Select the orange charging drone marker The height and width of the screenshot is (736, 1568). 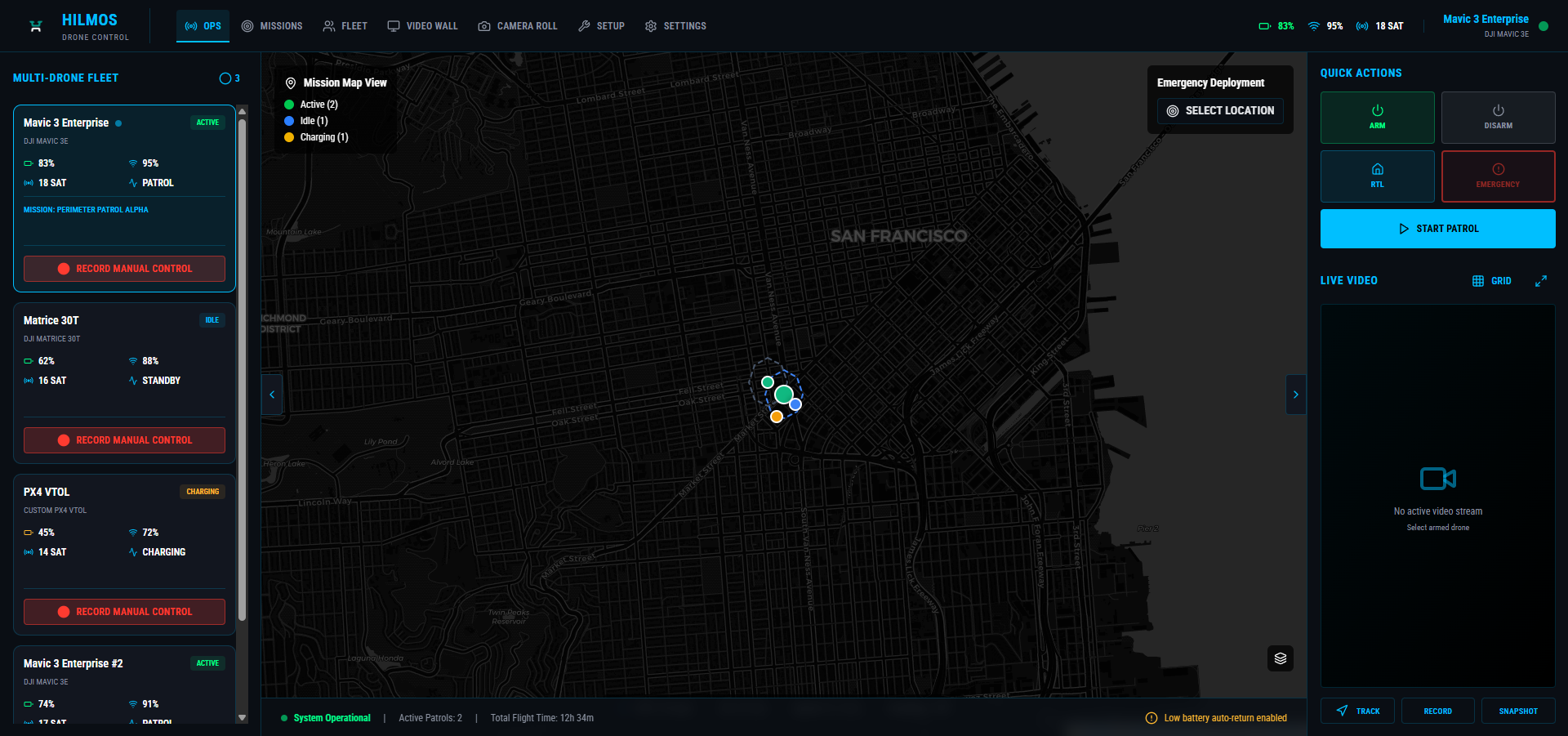tap(777, 417)
